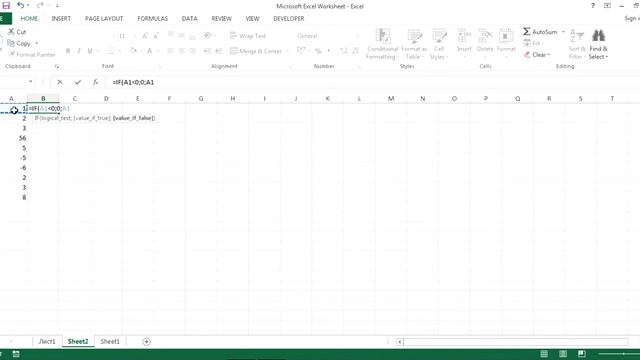Select the Format Painter brush
The image size is (640, 360).
pos(32,54)
